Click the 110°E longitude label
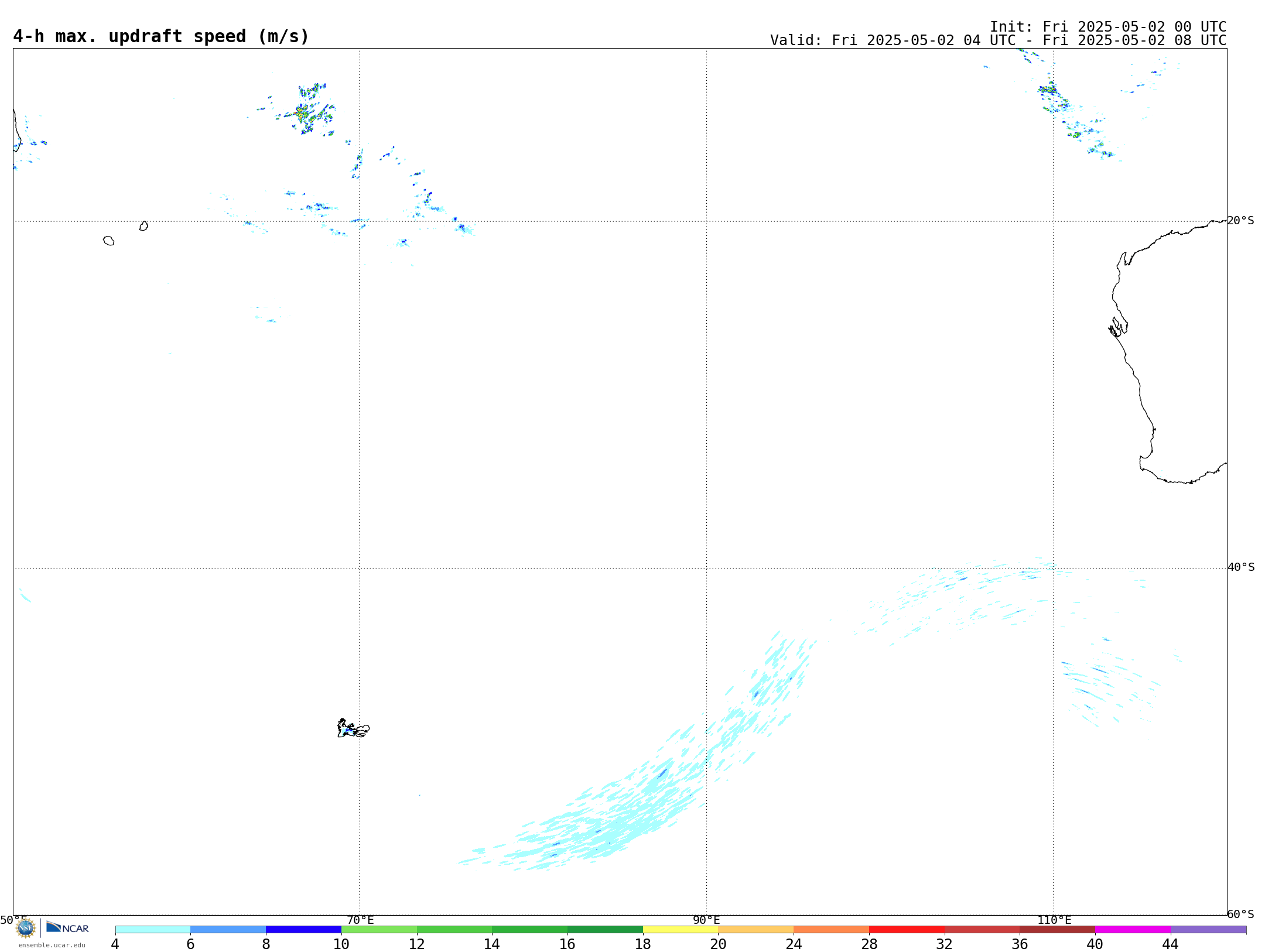The height and width of the screenshot is (952, 1265). 1054,920
